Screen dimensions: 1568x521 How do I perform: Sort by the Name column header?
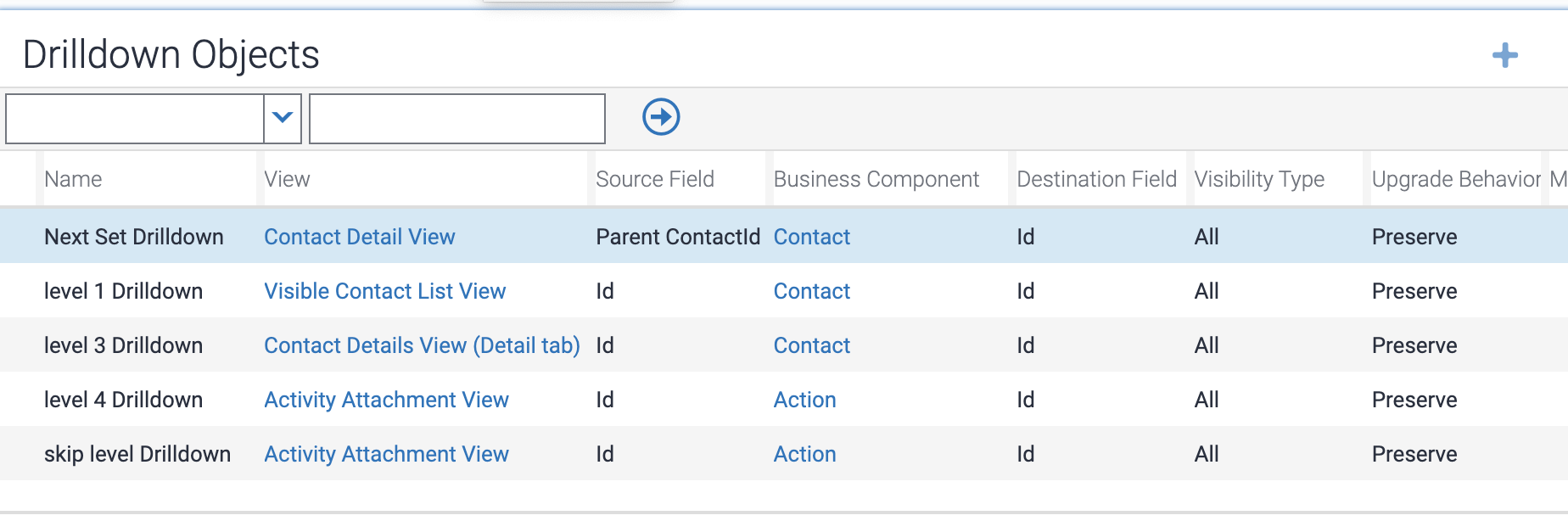pos(73,179)
